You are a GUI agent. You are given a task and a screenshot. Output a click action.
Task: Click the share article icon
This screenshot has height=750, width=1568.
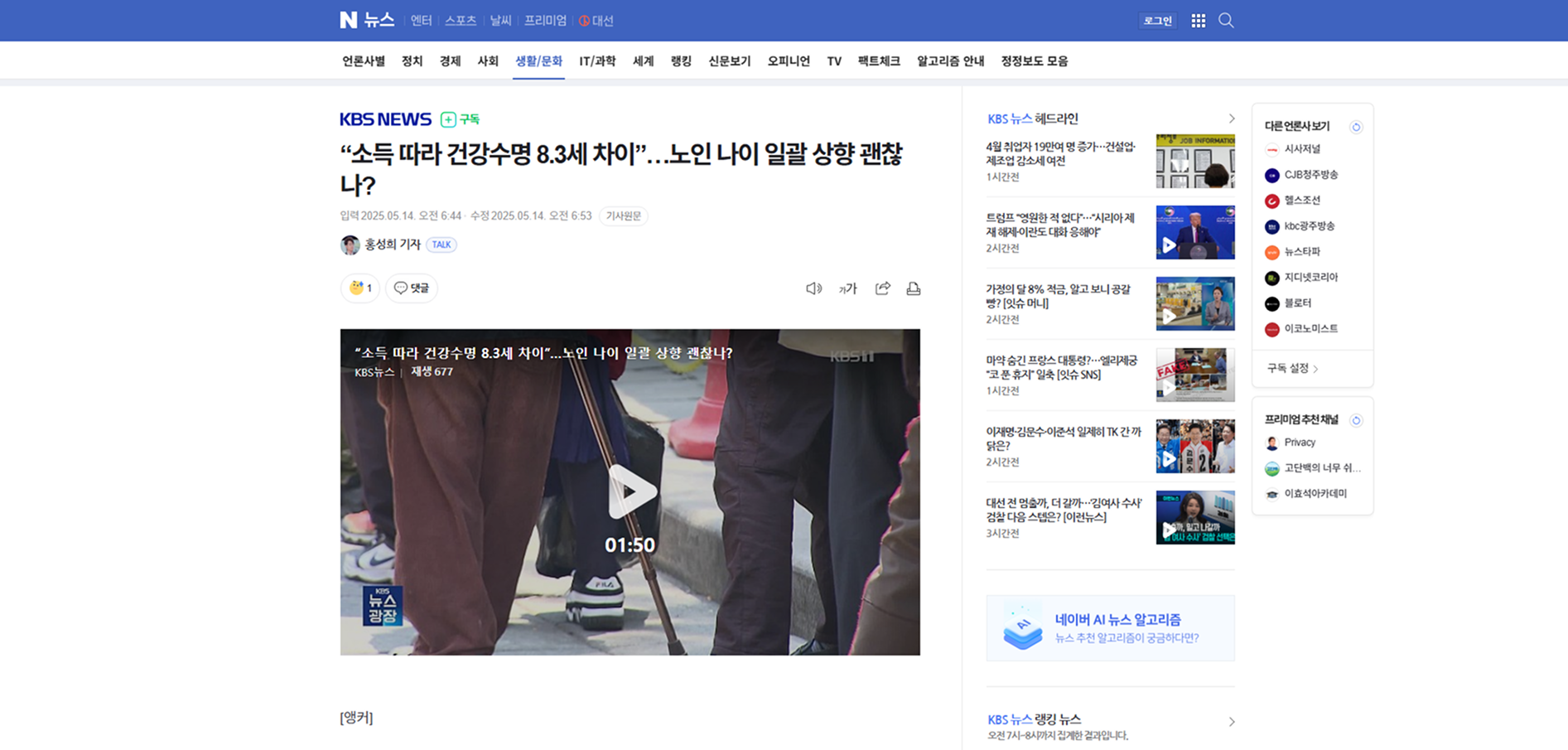(x=882, y=288)
